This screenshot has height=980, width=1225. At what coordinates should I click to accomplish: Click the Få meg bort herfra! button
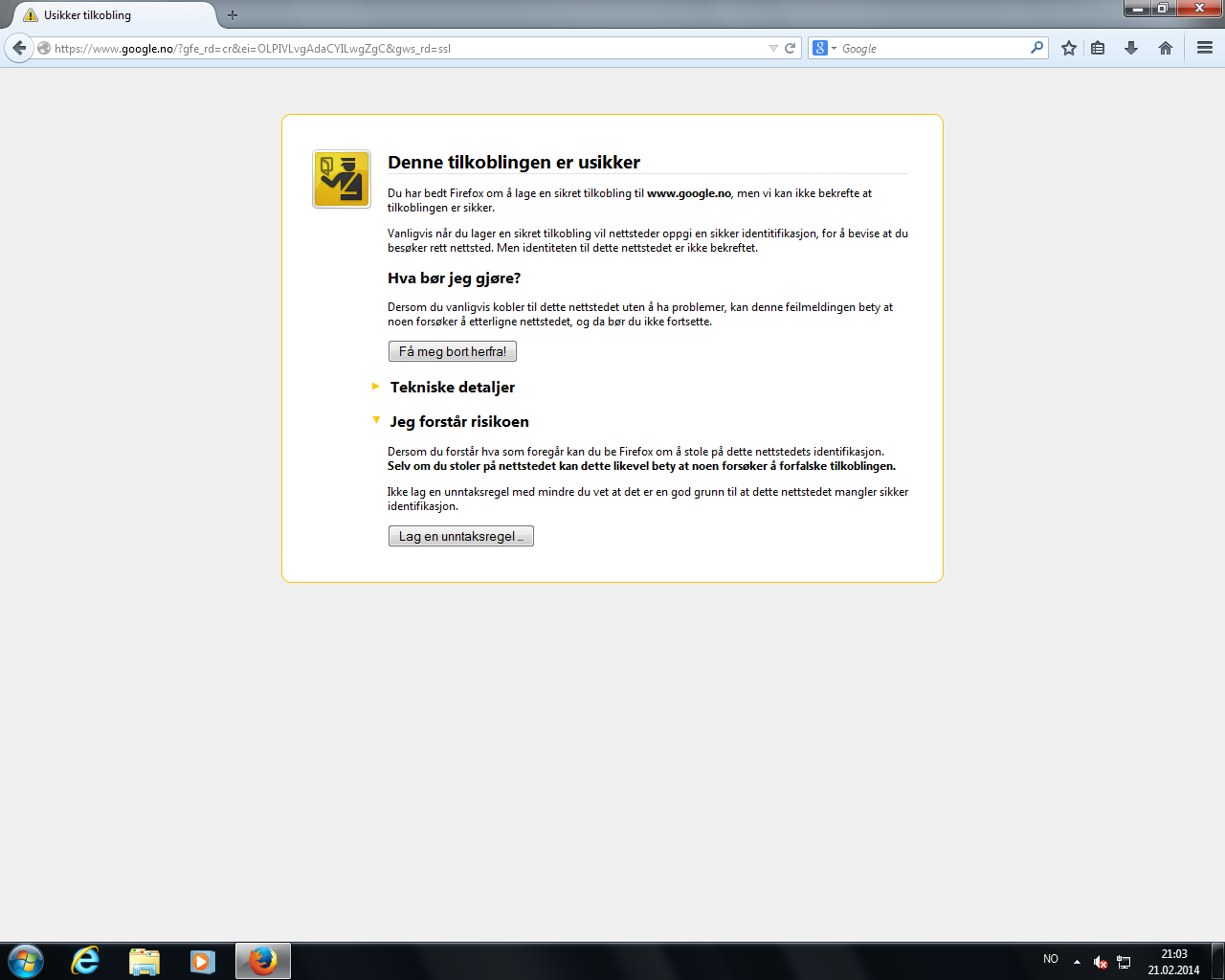tap(453, 351)
